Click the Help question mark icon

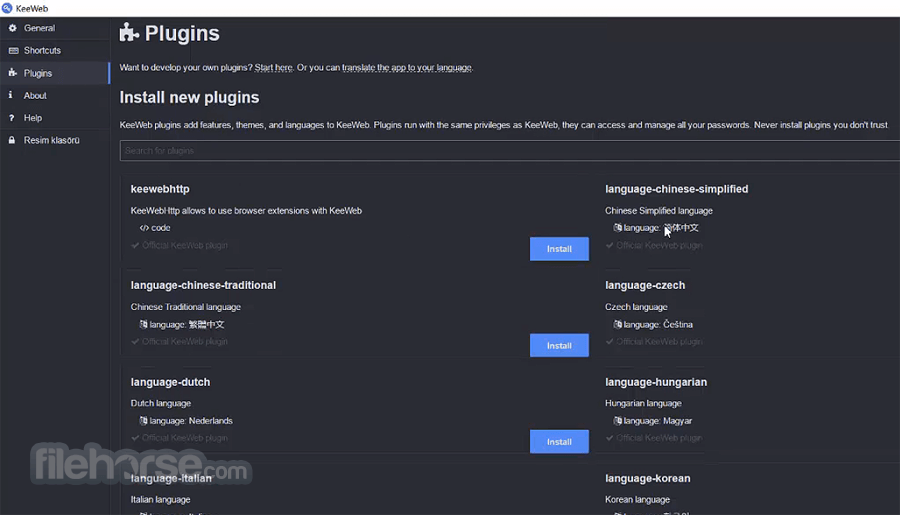click(11, 118)
